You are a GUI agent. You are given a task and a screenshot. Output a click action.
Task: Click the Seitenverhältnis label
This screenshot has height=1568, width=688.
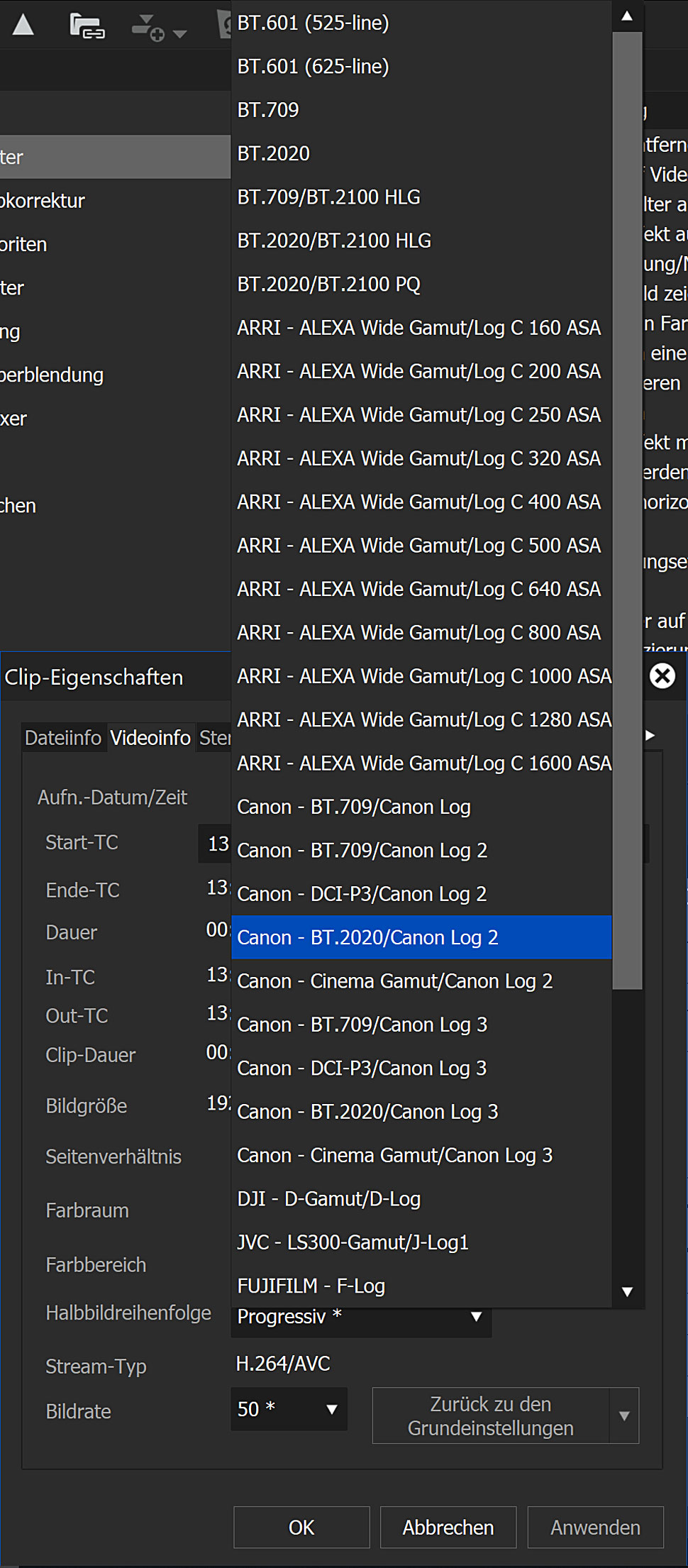click(x=113, y=1157)
